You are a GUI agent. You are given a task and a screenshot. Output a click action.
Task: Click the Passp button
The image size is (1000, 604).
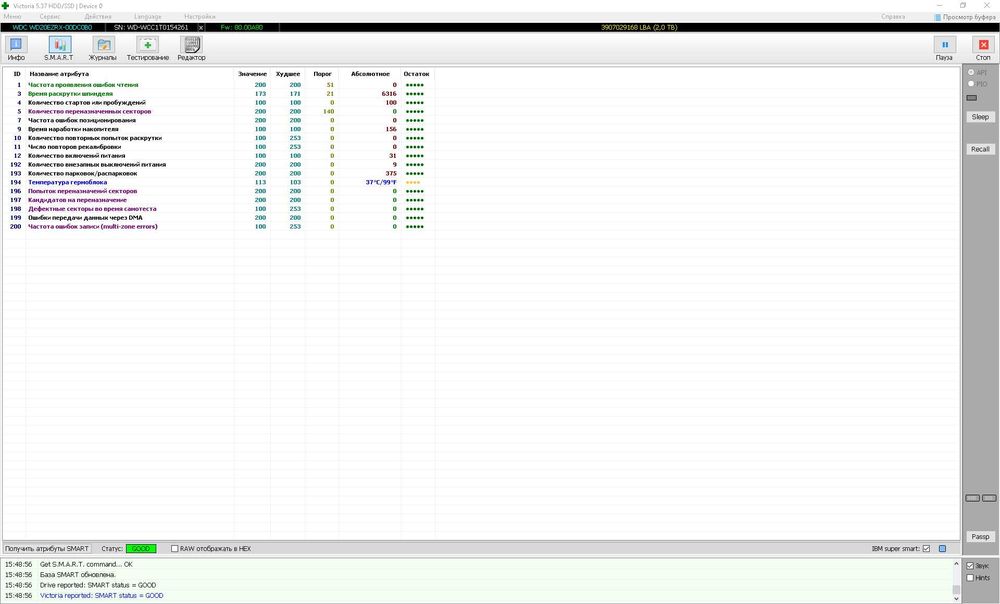tap(980, 536)
